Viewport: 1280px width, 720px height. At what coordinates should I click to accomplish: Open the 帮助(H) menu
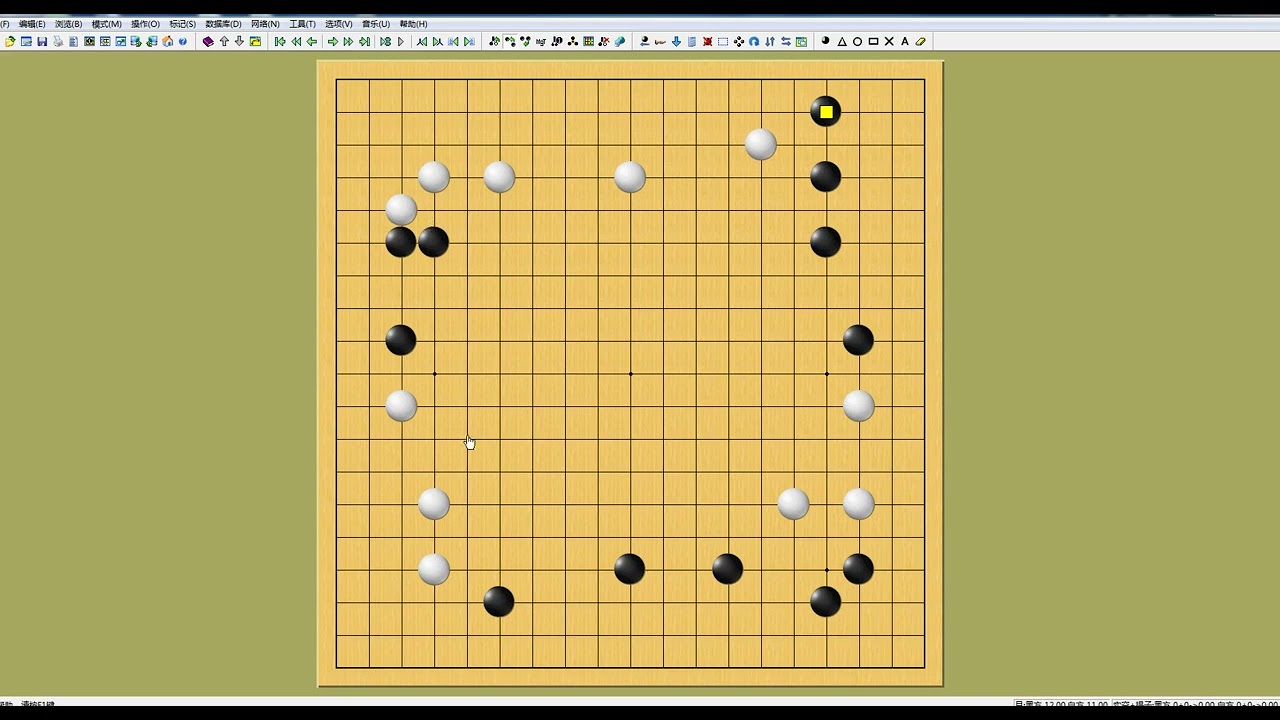point(413,24)
